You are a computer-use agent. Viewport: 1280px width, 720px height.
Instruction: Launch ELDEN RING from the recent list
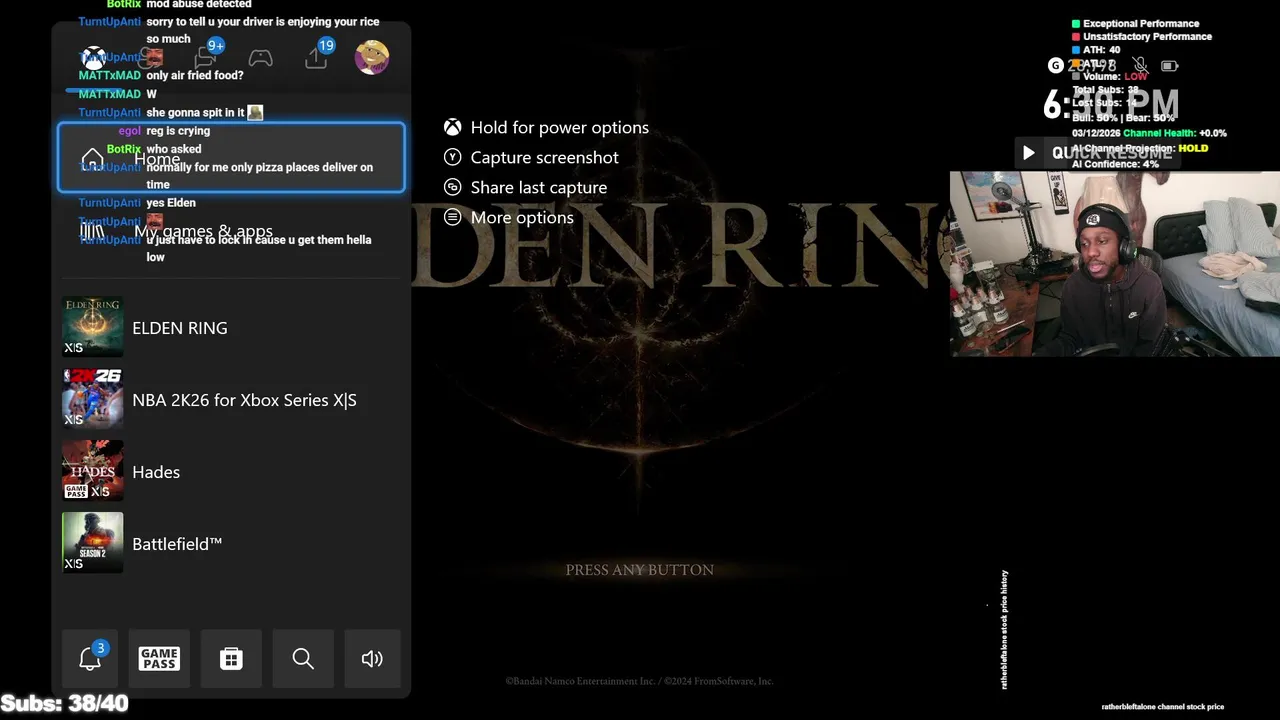click(x=231, y=328)
